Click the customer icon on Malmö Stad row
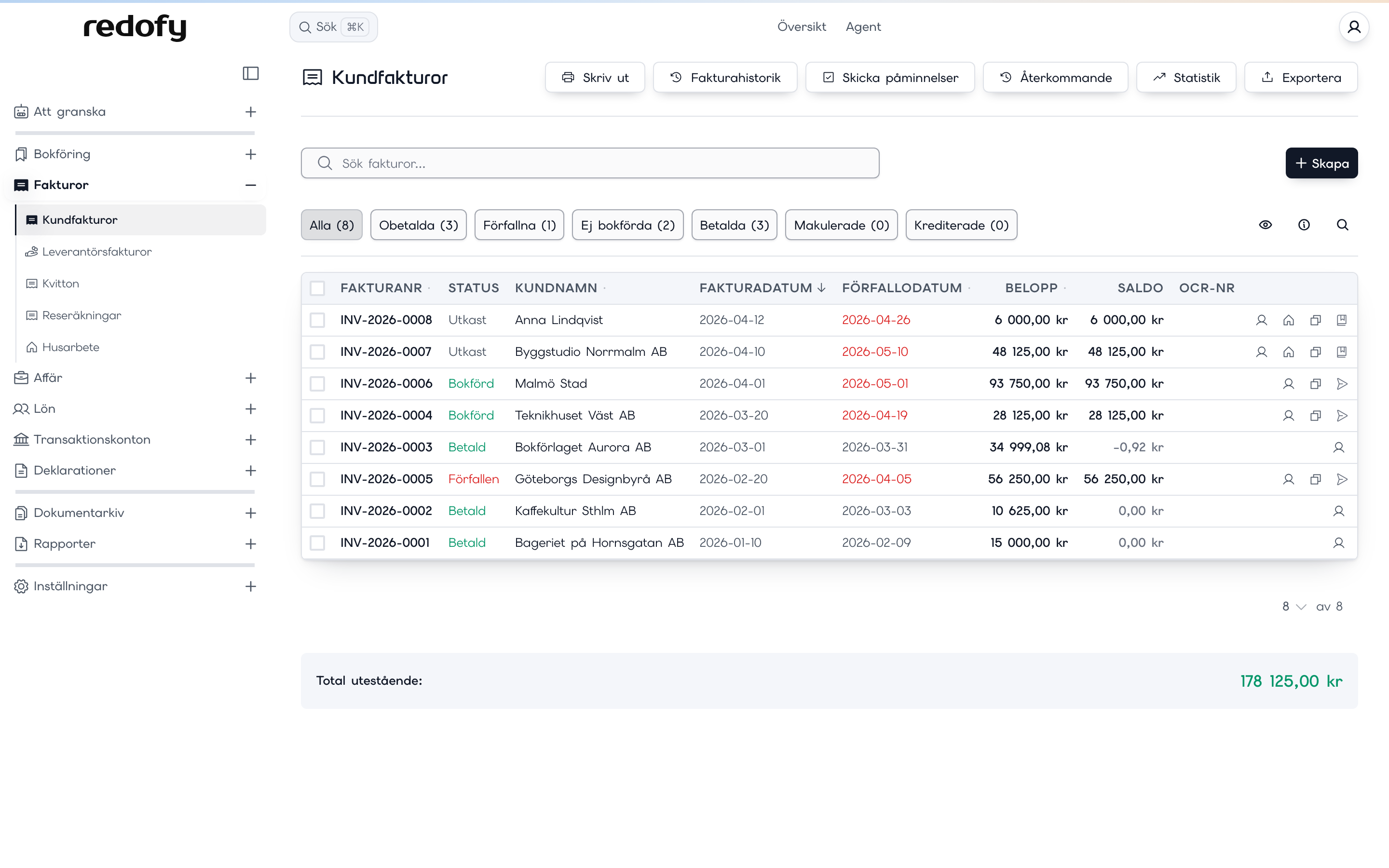This screenshot has height=868, width=1389. coord(1289,383)
